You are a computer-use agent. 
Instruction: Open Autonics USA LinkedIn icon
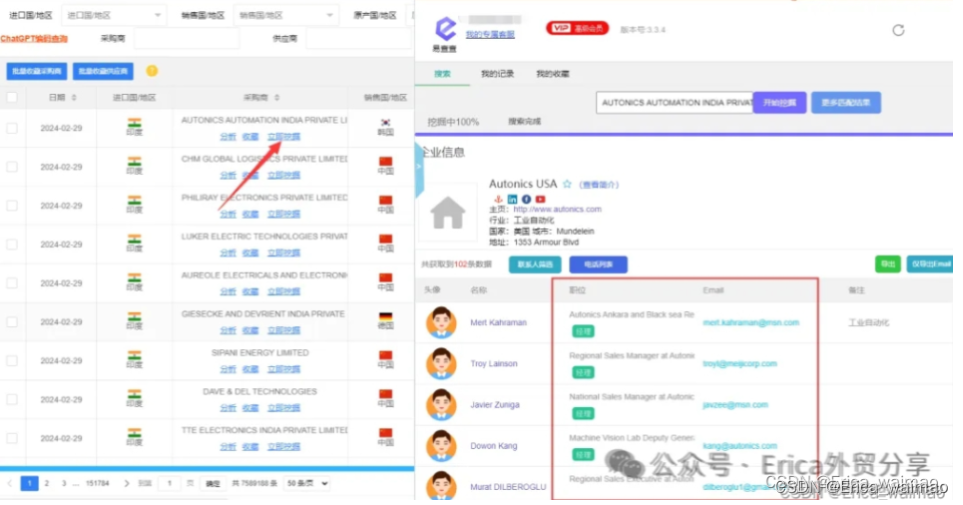coord(512,199)
